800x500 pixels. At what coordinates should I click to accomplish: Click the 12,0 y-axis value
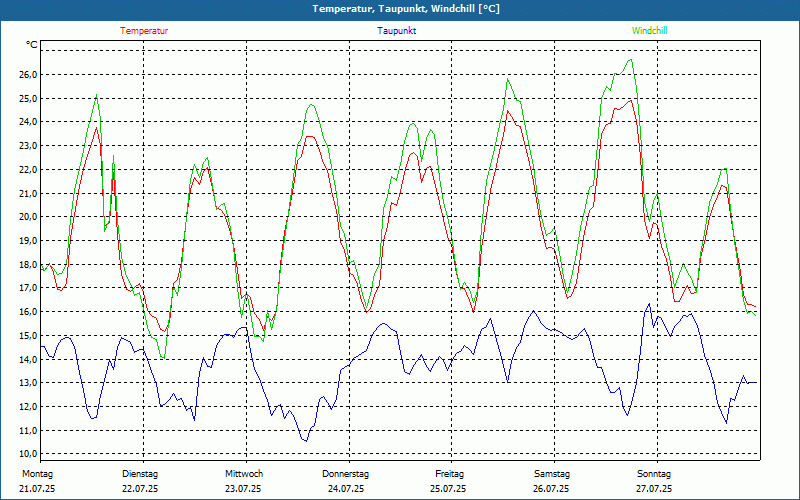pyautogui.click(x=29, y=407)
